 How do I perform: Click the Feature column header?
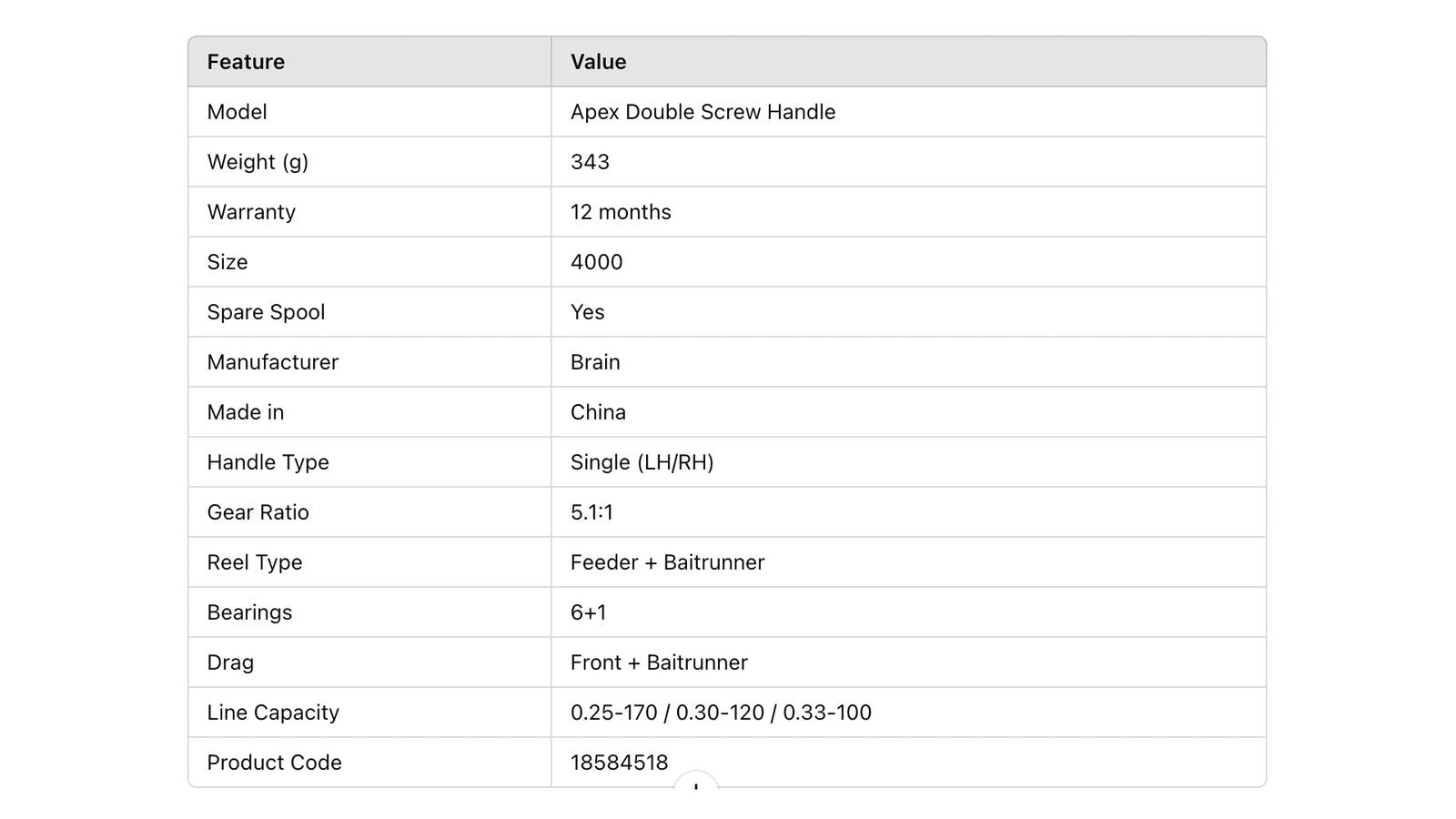pyautogui.click(x=246, y=62)
